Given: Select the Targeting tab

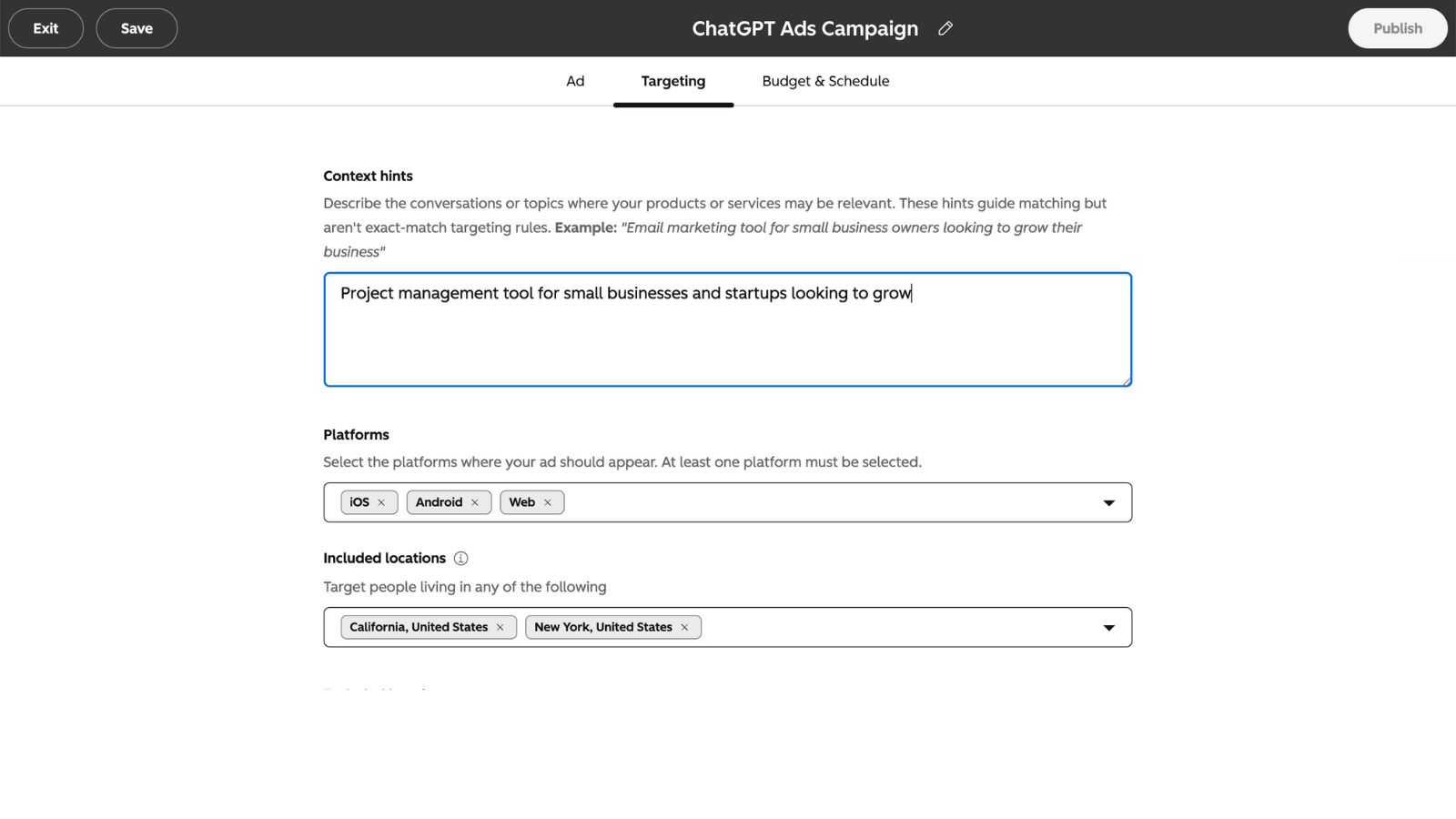Looking at the screenshot, I should [673, 81].
